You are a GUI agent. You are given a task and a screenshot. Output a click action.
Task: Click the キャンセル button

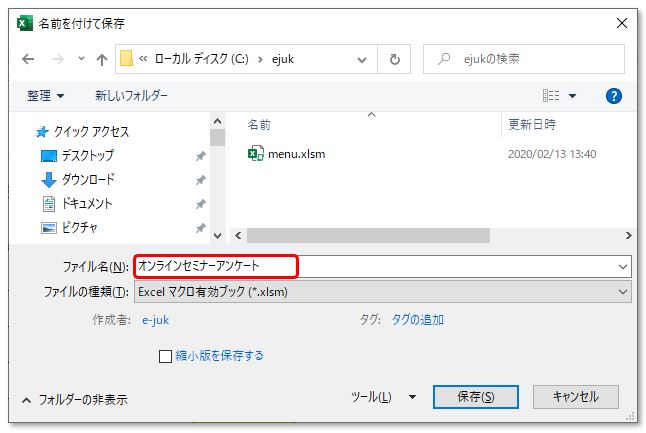576,397
